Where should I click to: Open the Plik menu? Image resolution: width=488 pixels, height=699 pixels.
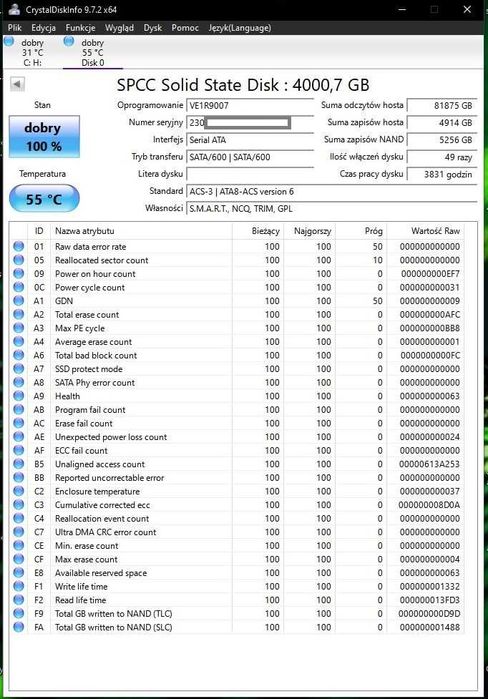pyautogui.click(x=14, y=28)
